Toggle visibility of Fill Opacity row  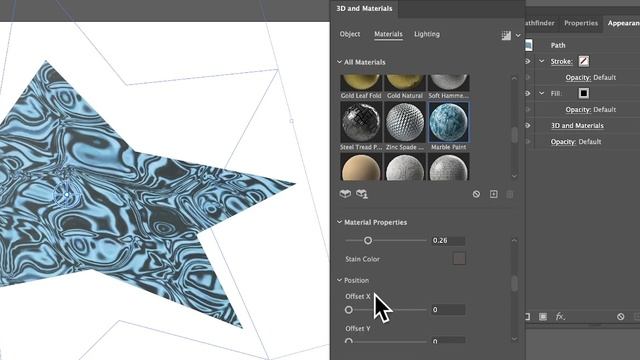click(528, 109)
